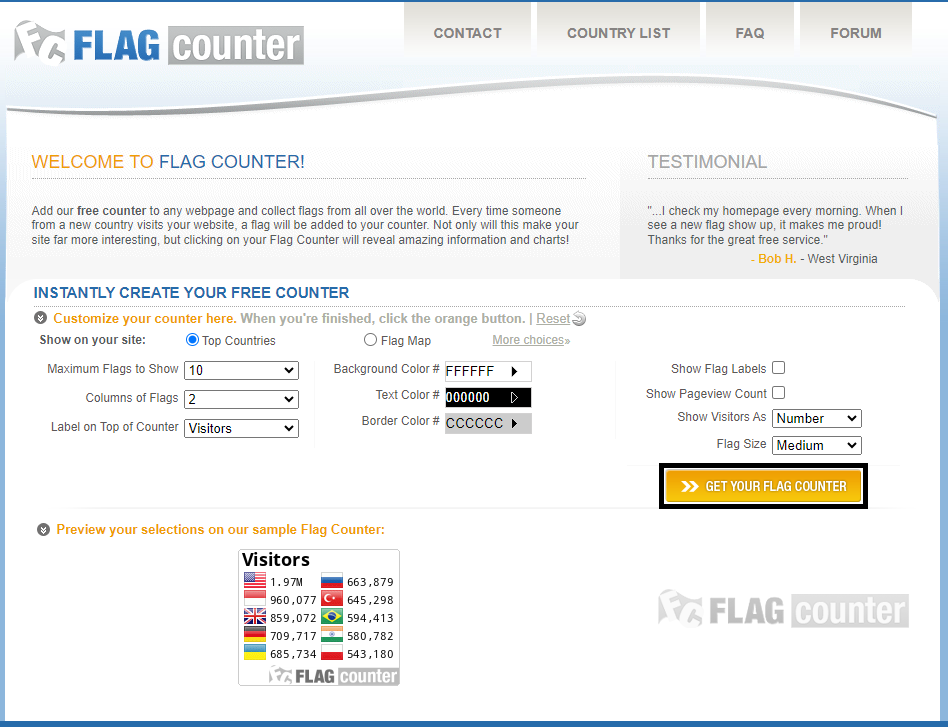Viewport: 948px width, 727px height.
Task: Click the Ukraine flag in preview
Action: pyautogui.click(x=255, y=652)
